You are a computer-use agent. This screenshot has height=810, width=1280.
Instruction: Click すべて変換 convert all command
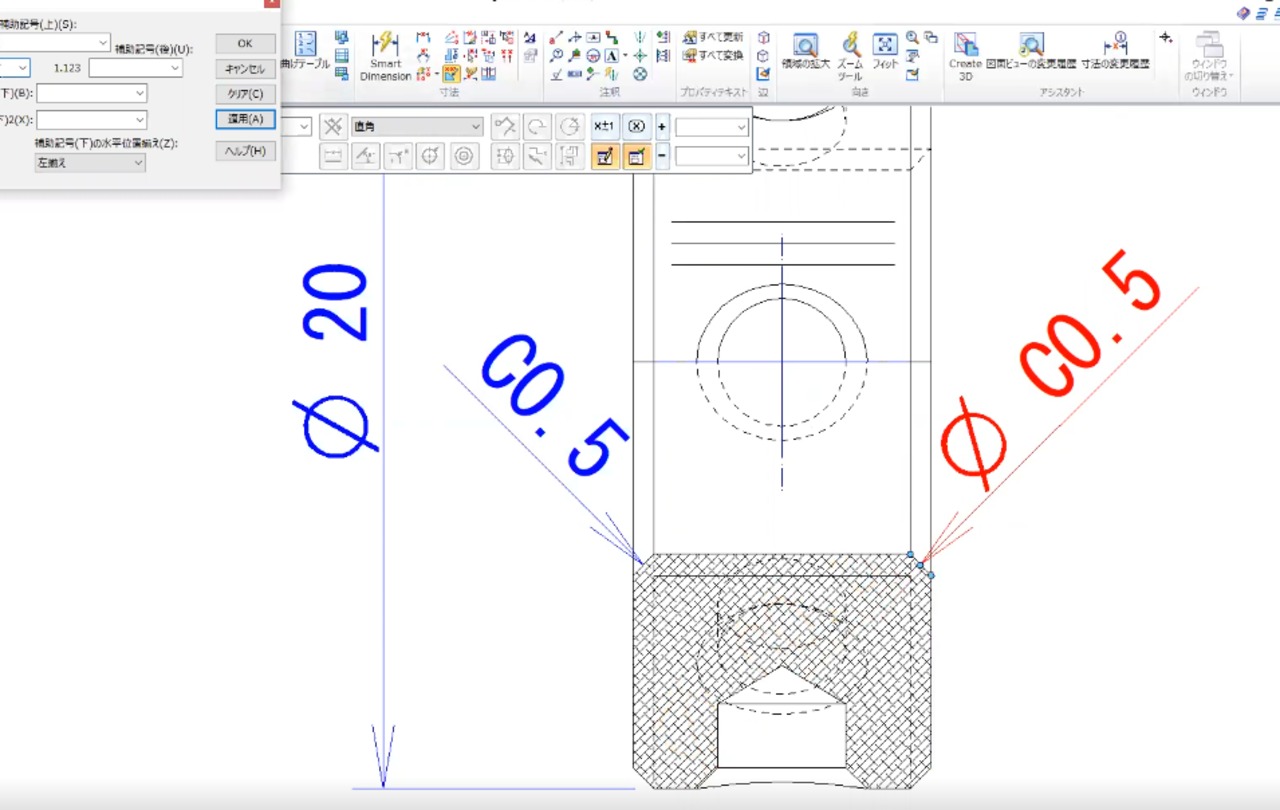[714, 55]
